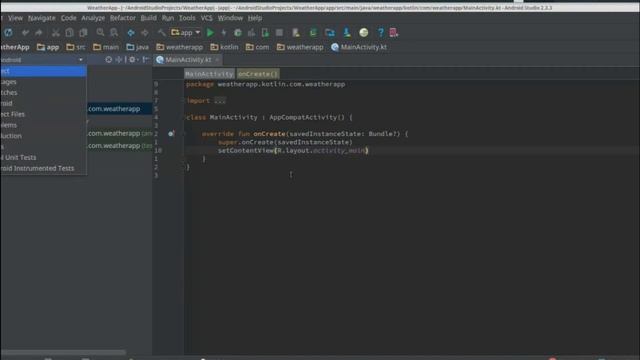Click the SDK Manager download icon

pos(347,33)
